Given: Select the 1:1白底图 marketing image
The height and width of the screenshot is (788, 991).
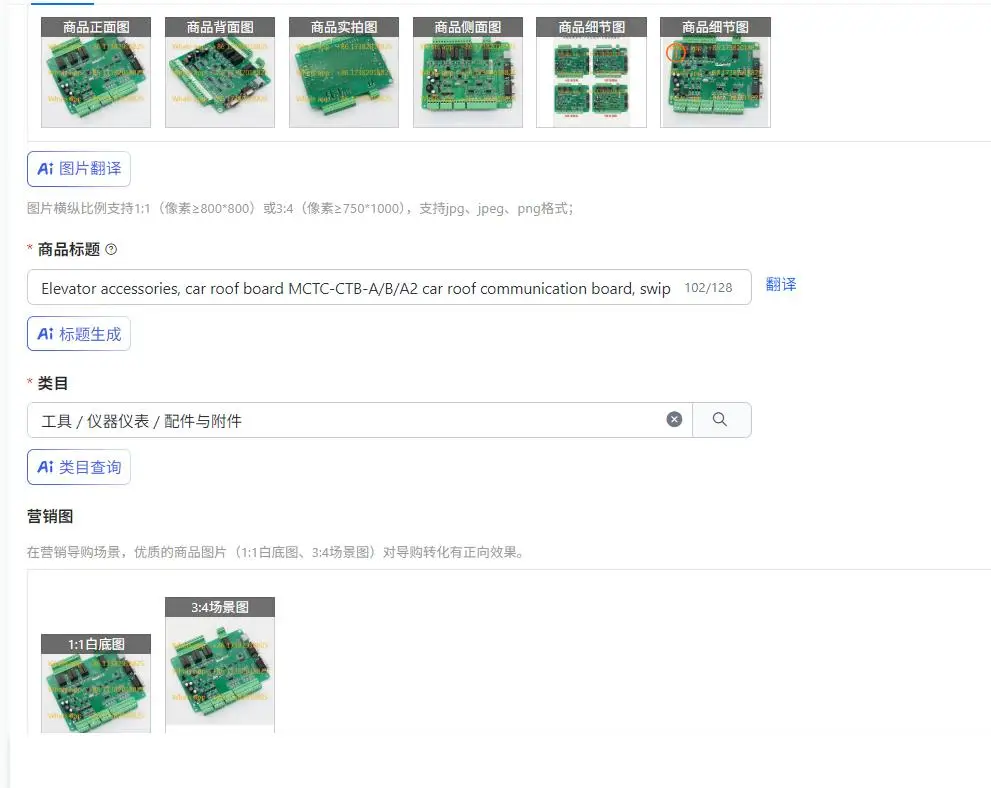Looking at the screenshot, I should click(96, 684).
